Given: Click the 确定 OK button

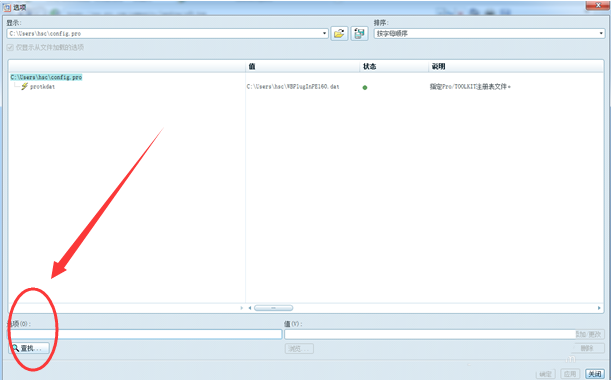Looking at the screenshot, I should (x=546, y=374).
